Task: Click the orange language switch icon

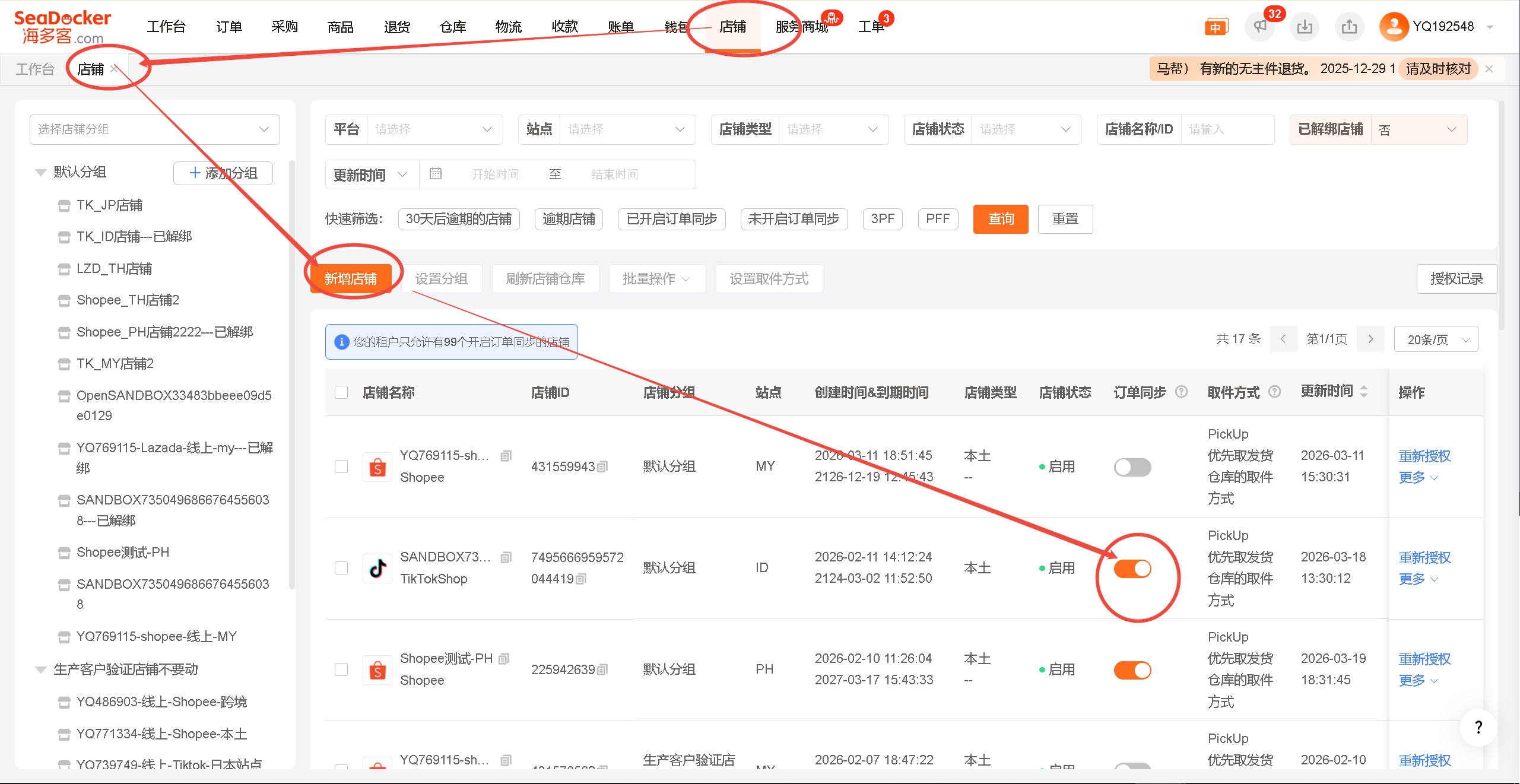Action: (1216, 27)
